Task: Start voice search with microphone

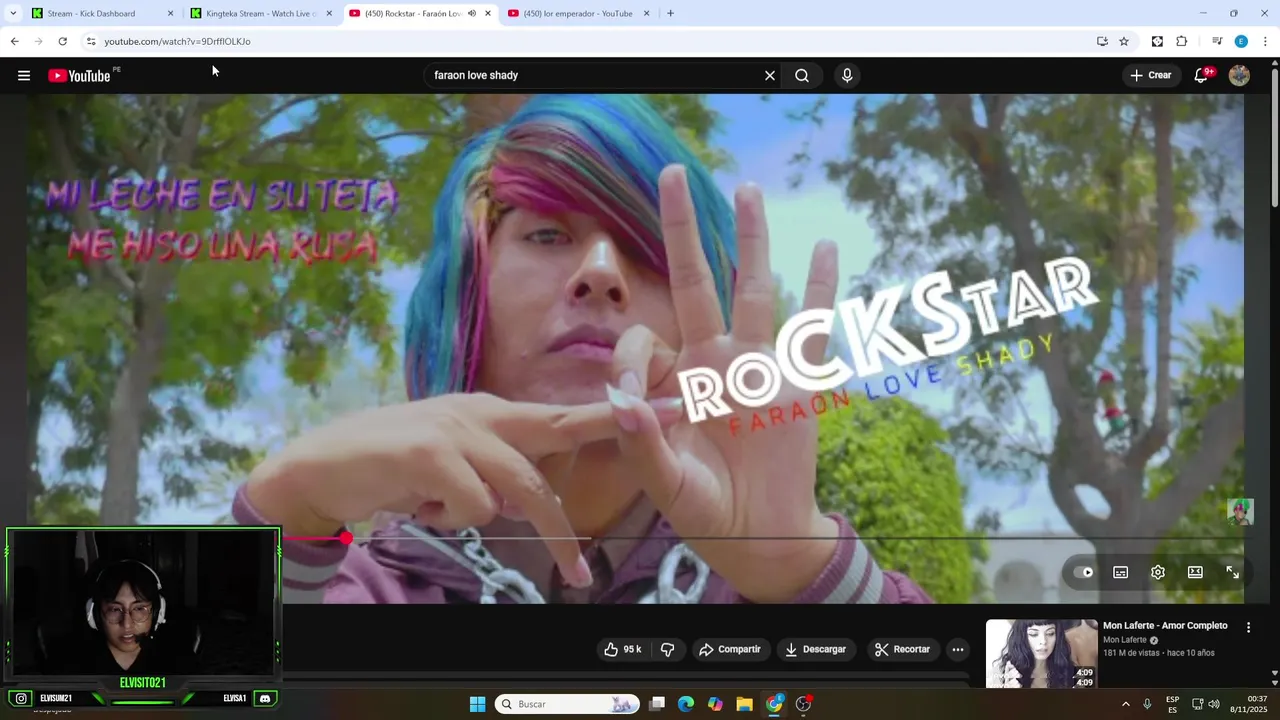Action: [847, 75]
